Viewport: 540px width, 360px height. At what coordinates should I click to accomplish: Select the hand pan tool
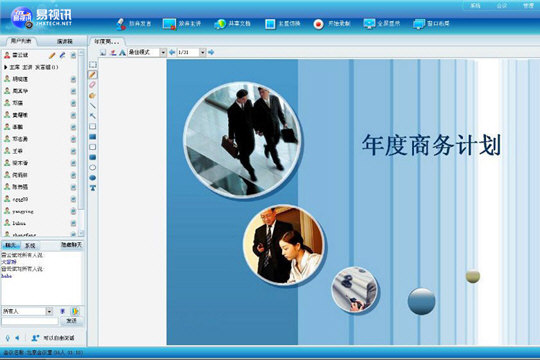(x=93, y=95)
